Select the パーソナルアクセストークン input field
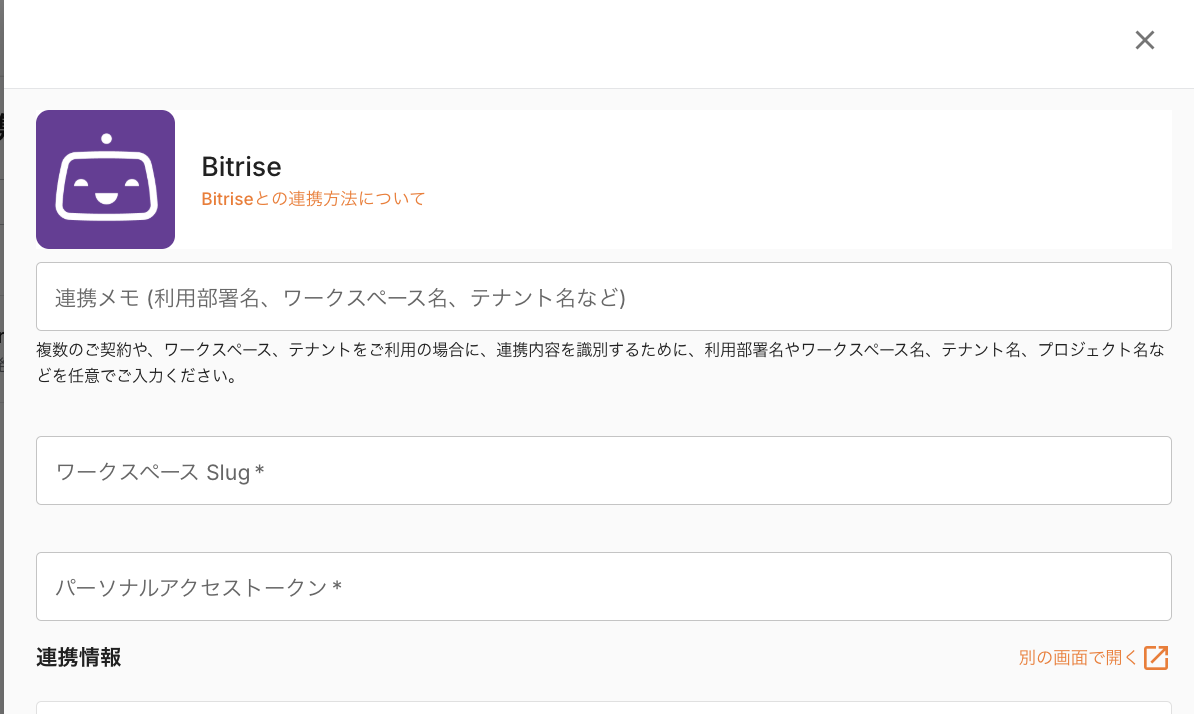The width and height of the screenshot is (1194, 714). point(603,587)
